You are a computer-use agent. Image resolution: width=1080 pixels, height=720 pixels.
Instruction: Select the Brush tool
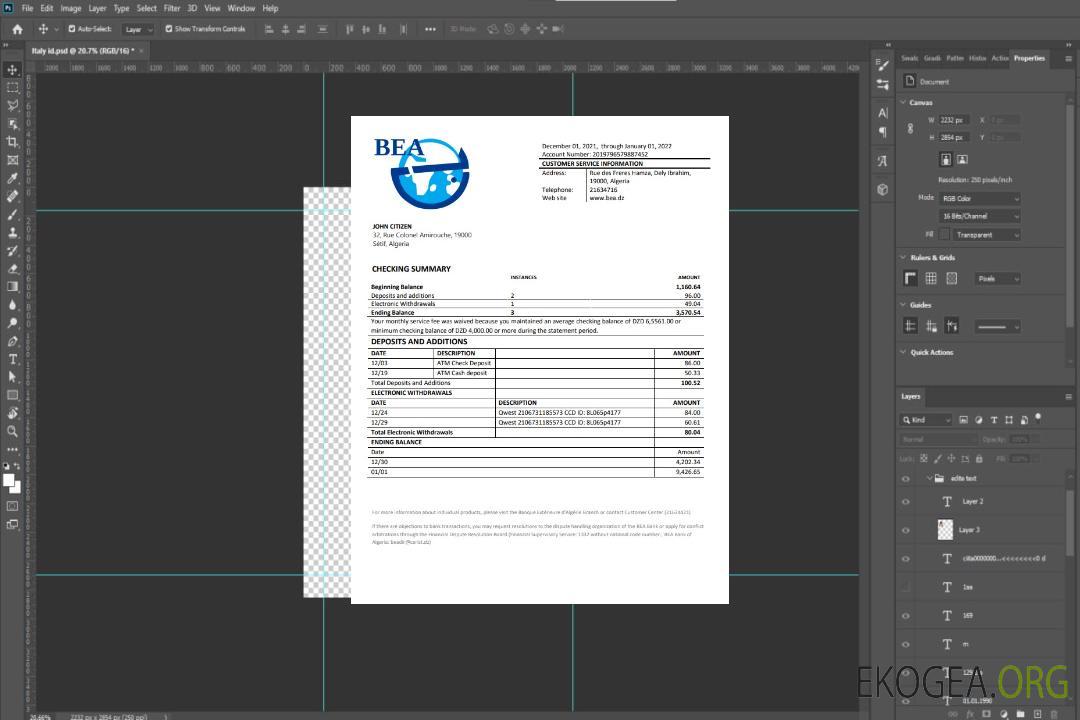coord(12,214)
